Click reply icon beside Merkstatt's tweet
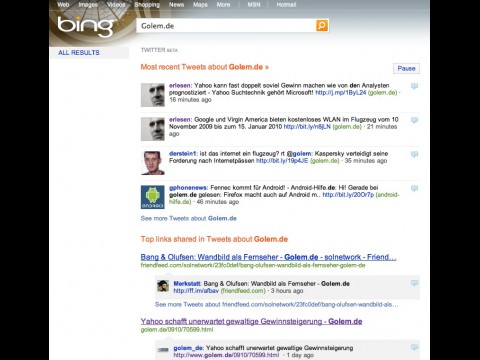 (414, 283)
